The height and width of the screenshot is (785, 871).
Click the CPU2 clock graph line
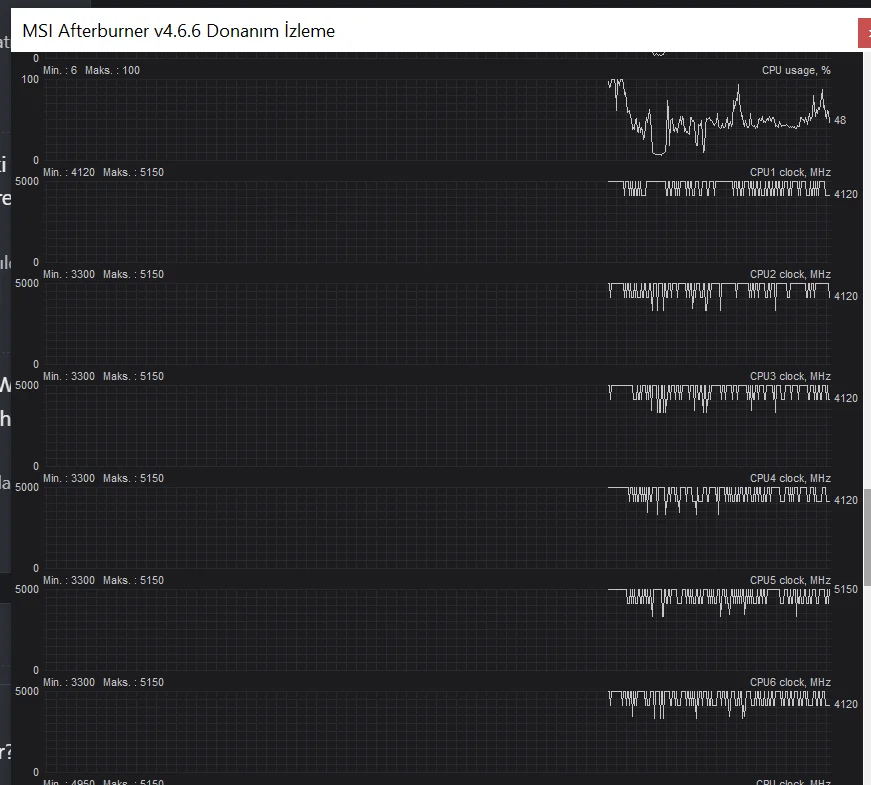[x=719, y=297]
